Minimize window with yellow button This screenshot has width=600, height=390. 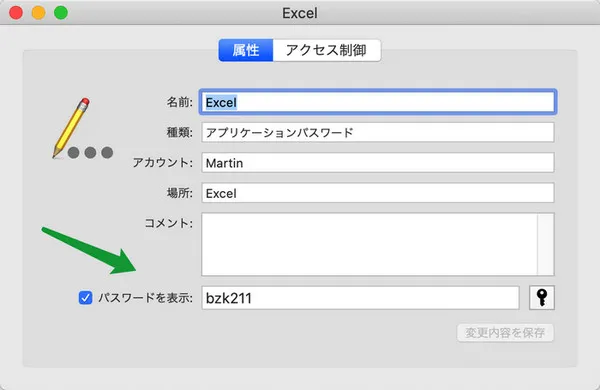click(x=38, y=13)
